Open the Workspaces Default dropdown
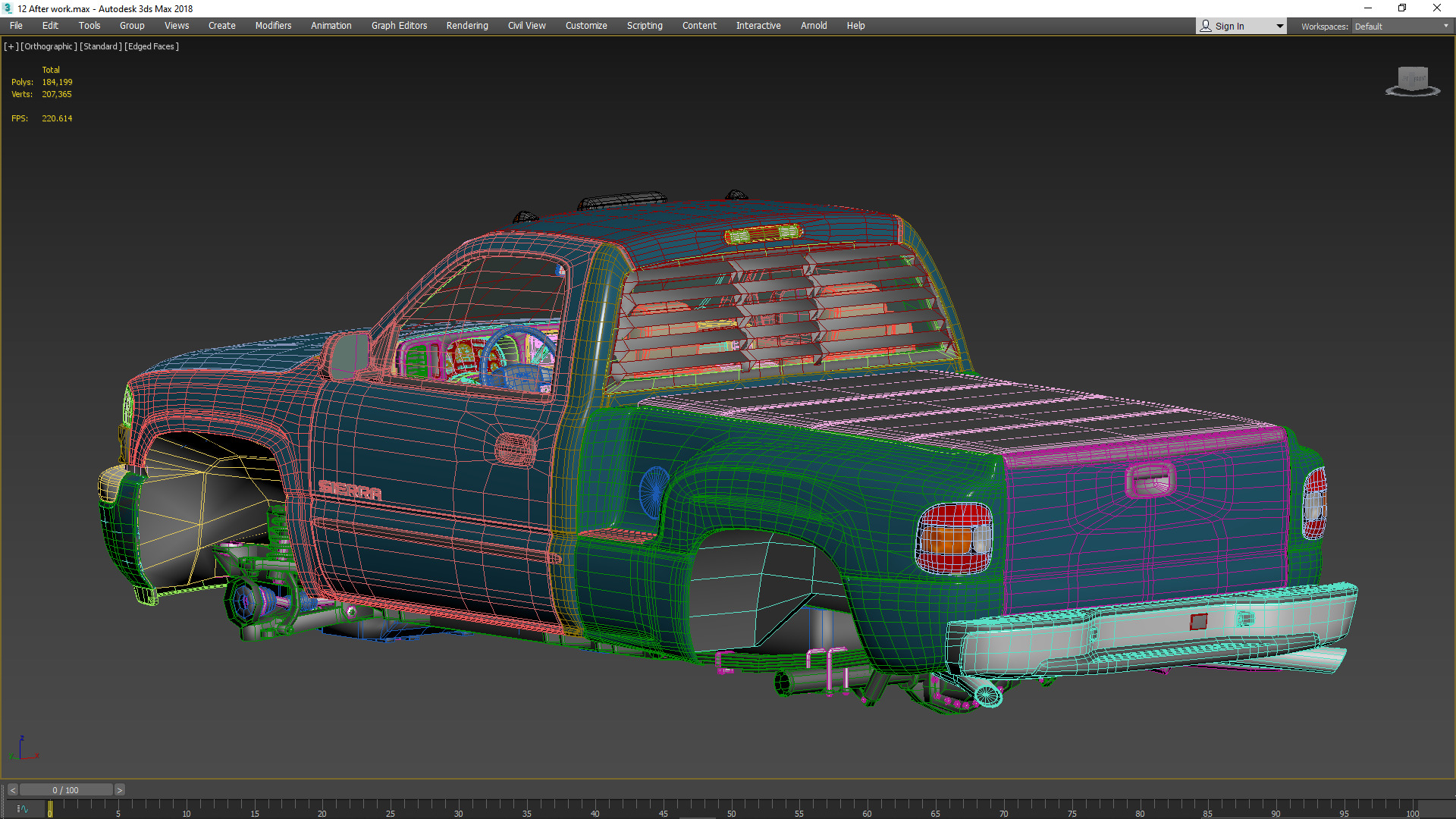The height and width of the screenshot is (819, 1456). (x=1401, y=27)
